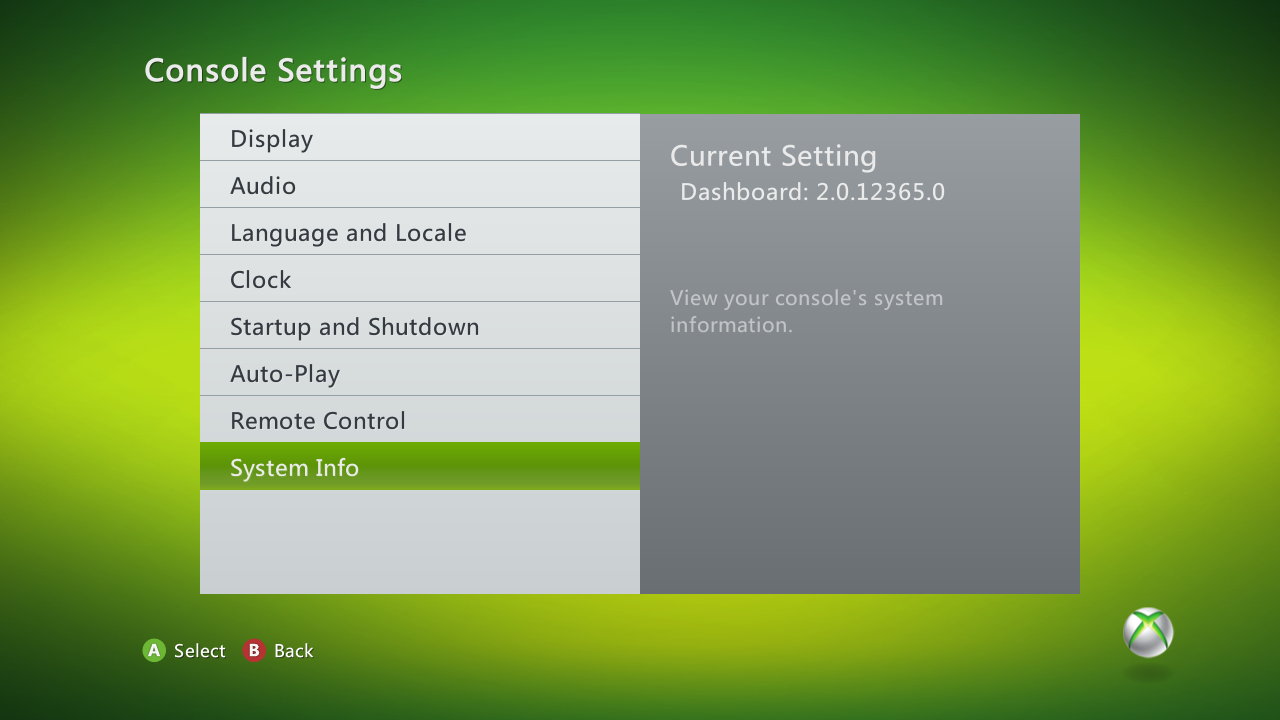
Task: Open Startup and Shutdown settings
Action: [420, 326]
